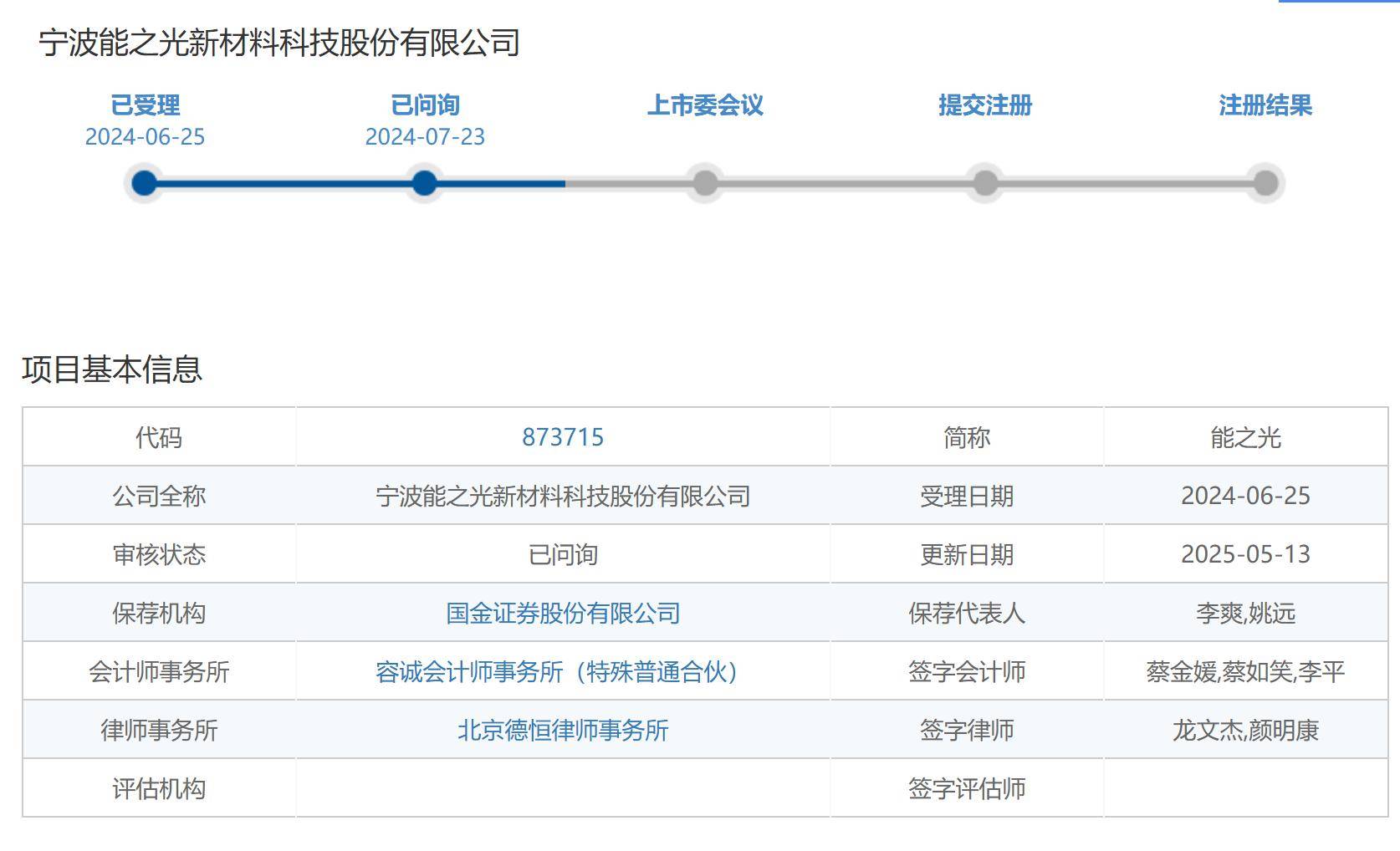Image resolution: width=1400 pixels, height=851 pixels.
Task: Select the 提交注册 stage label
Action: (985, 105)
